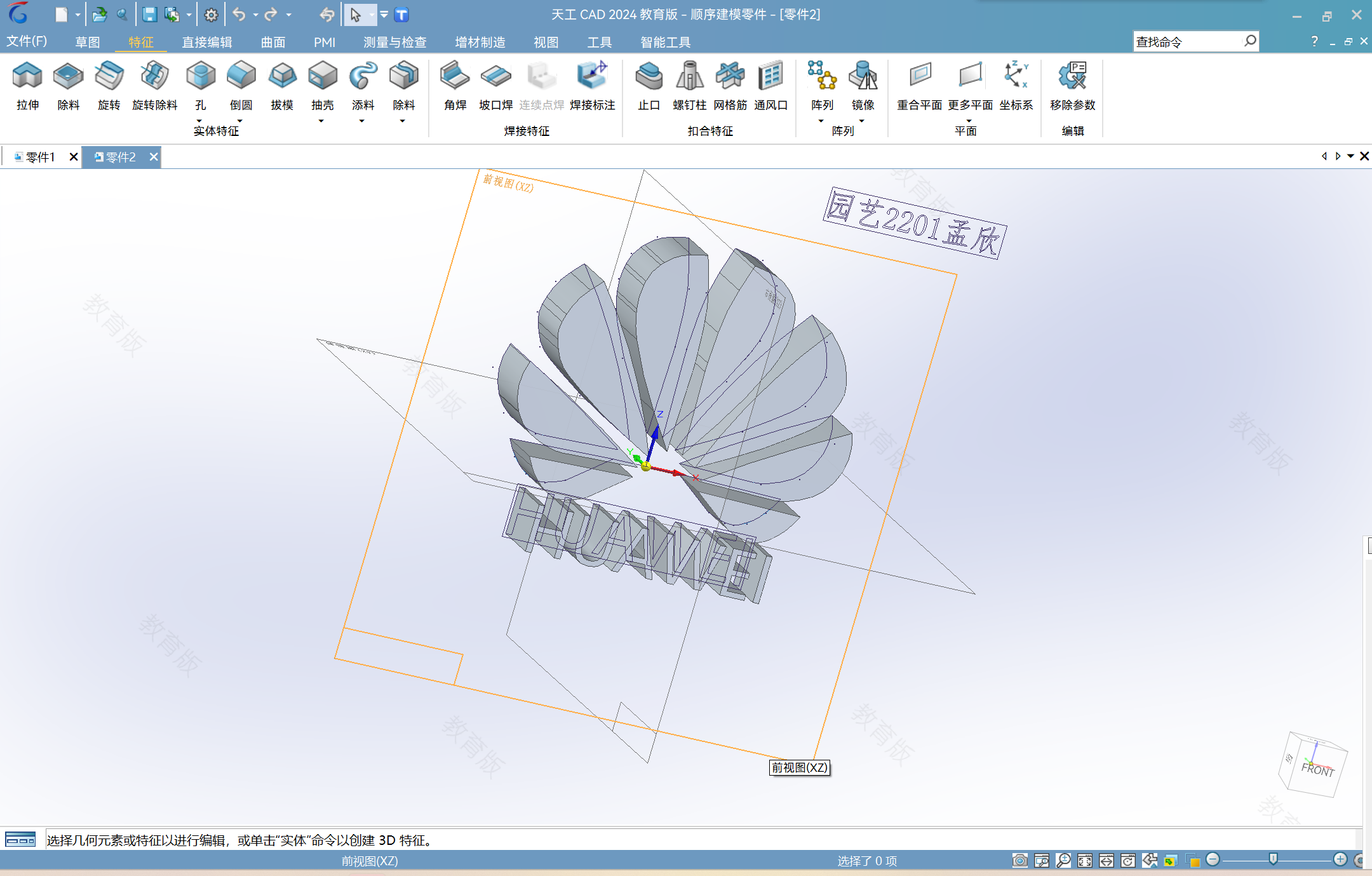Screen dimensions: 1372x876
Task: Click the save floppy disk icon
Action: pos(149,15)
